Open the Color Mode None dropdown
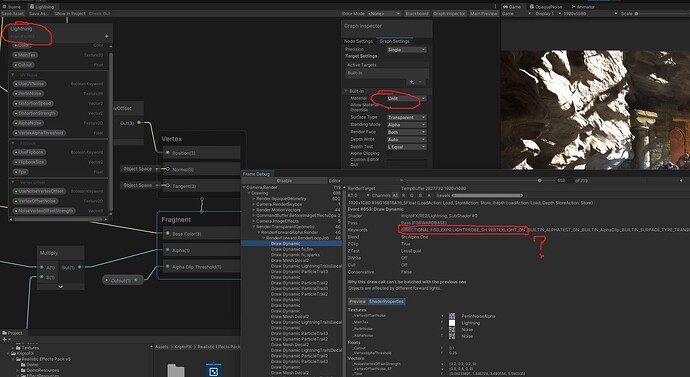Screen dimensions: 690x377 (x=384, y=14)
